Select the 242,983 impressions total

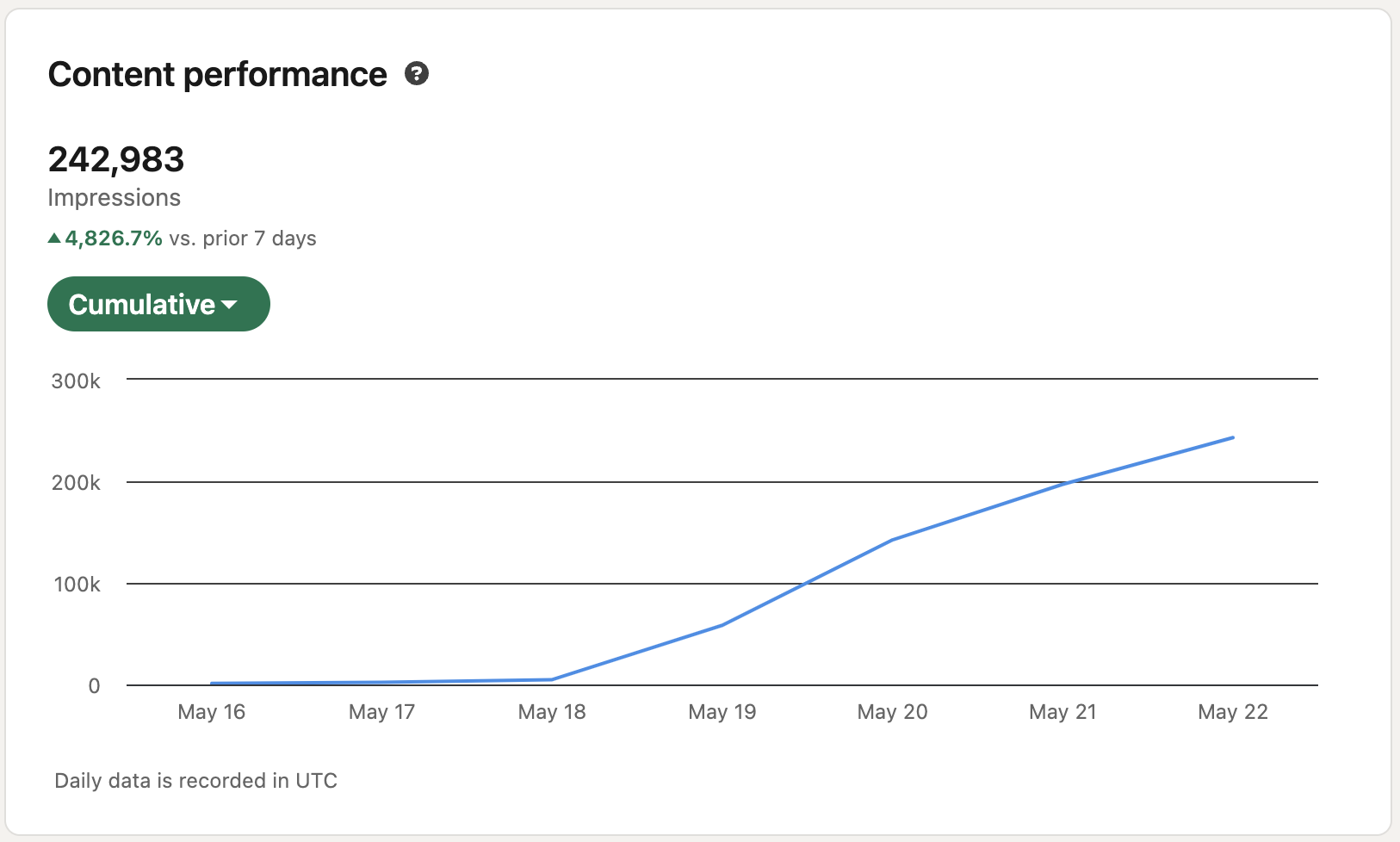point(116,159)
